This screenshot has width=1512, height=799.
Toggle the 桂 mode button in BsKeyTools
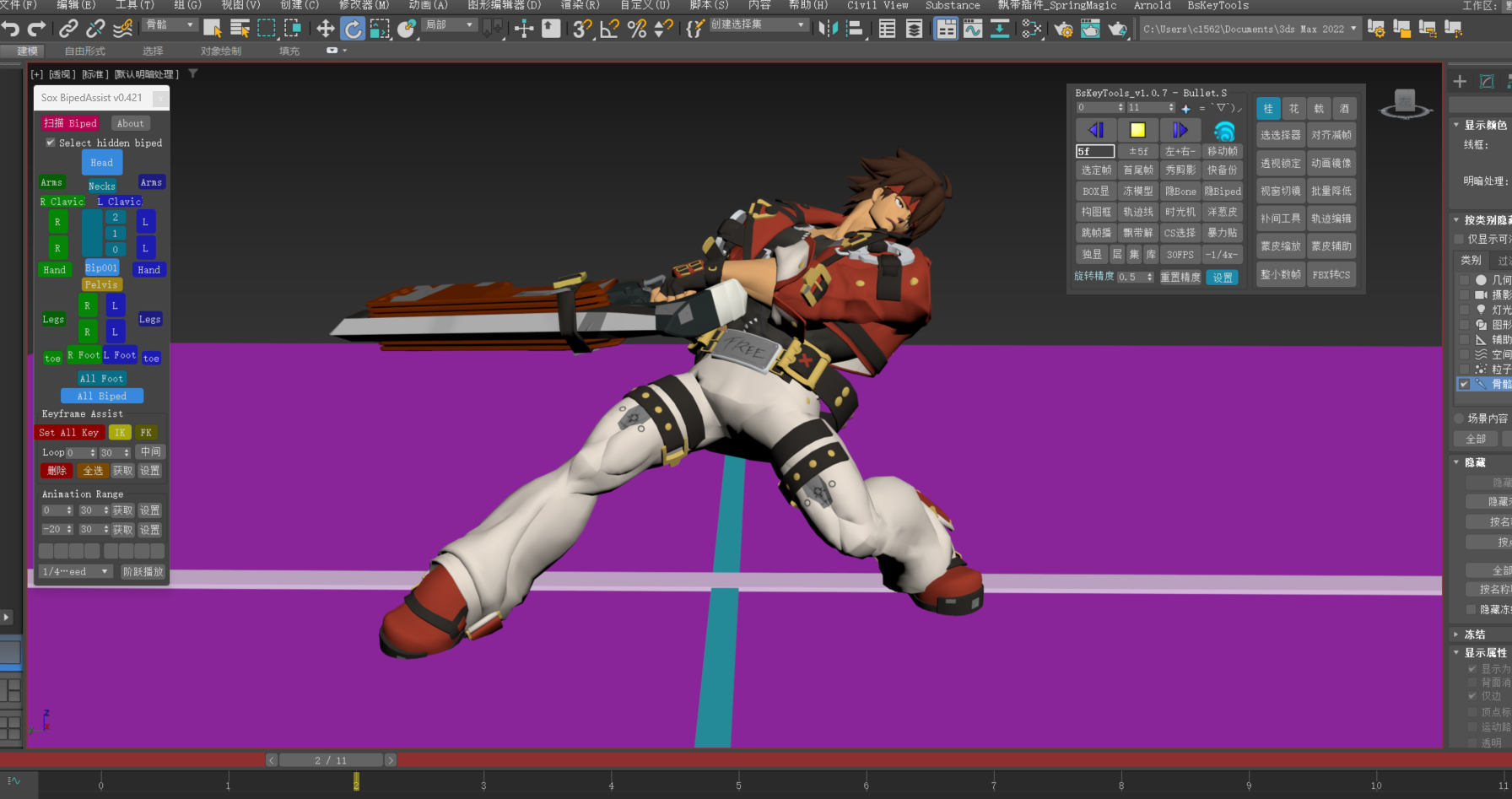(x=1268, y=108)
